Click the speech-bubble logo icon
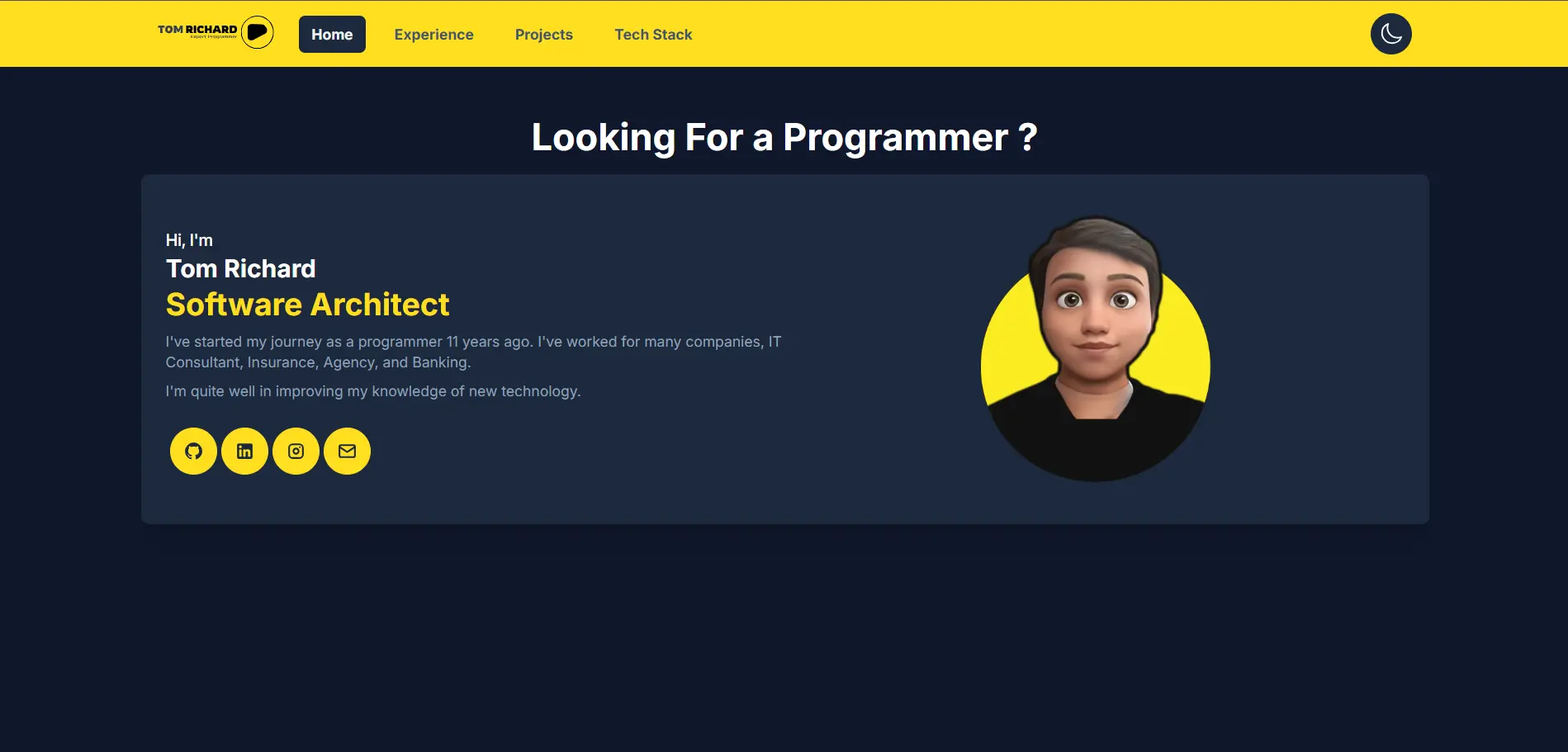Screen dimensions: 1568x752 258,31
